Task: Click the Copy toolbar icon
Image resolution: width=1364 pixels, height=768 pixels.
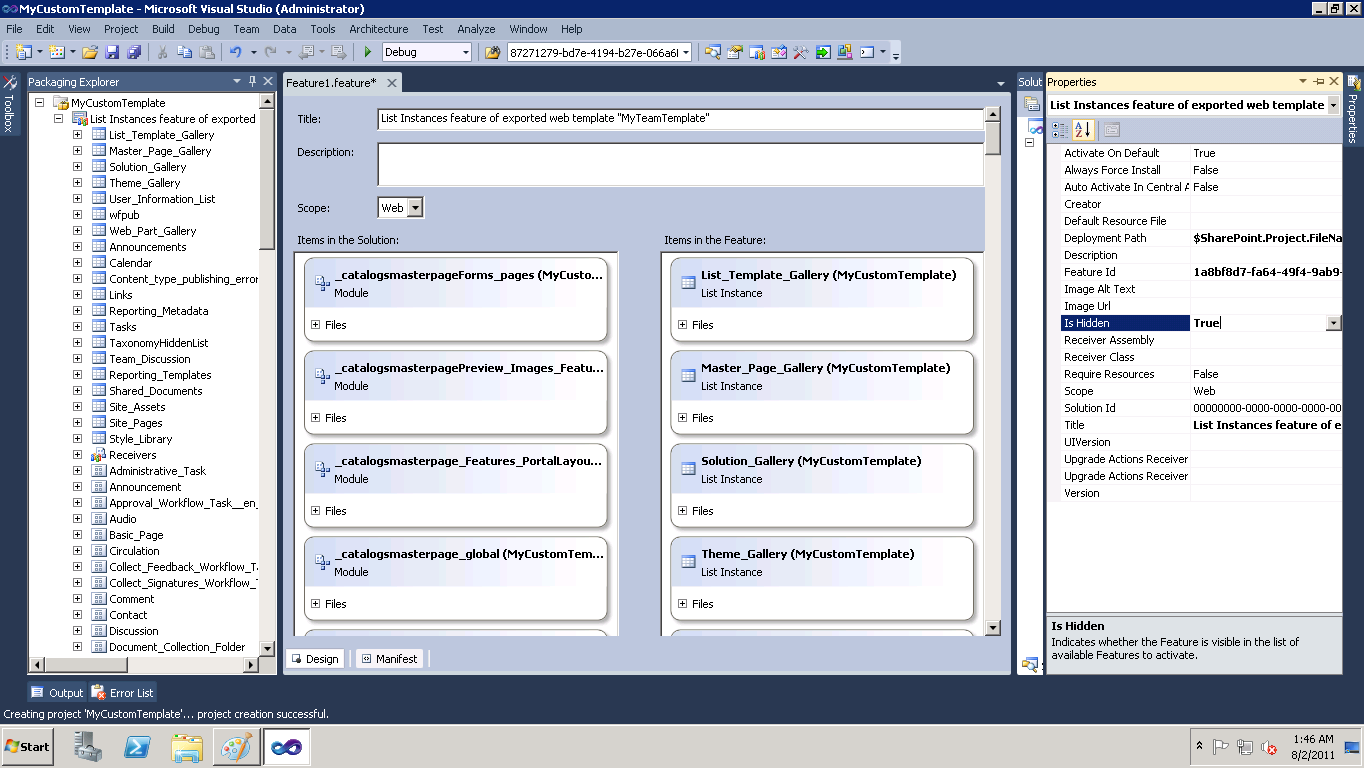Action: (x=185, y=52)
